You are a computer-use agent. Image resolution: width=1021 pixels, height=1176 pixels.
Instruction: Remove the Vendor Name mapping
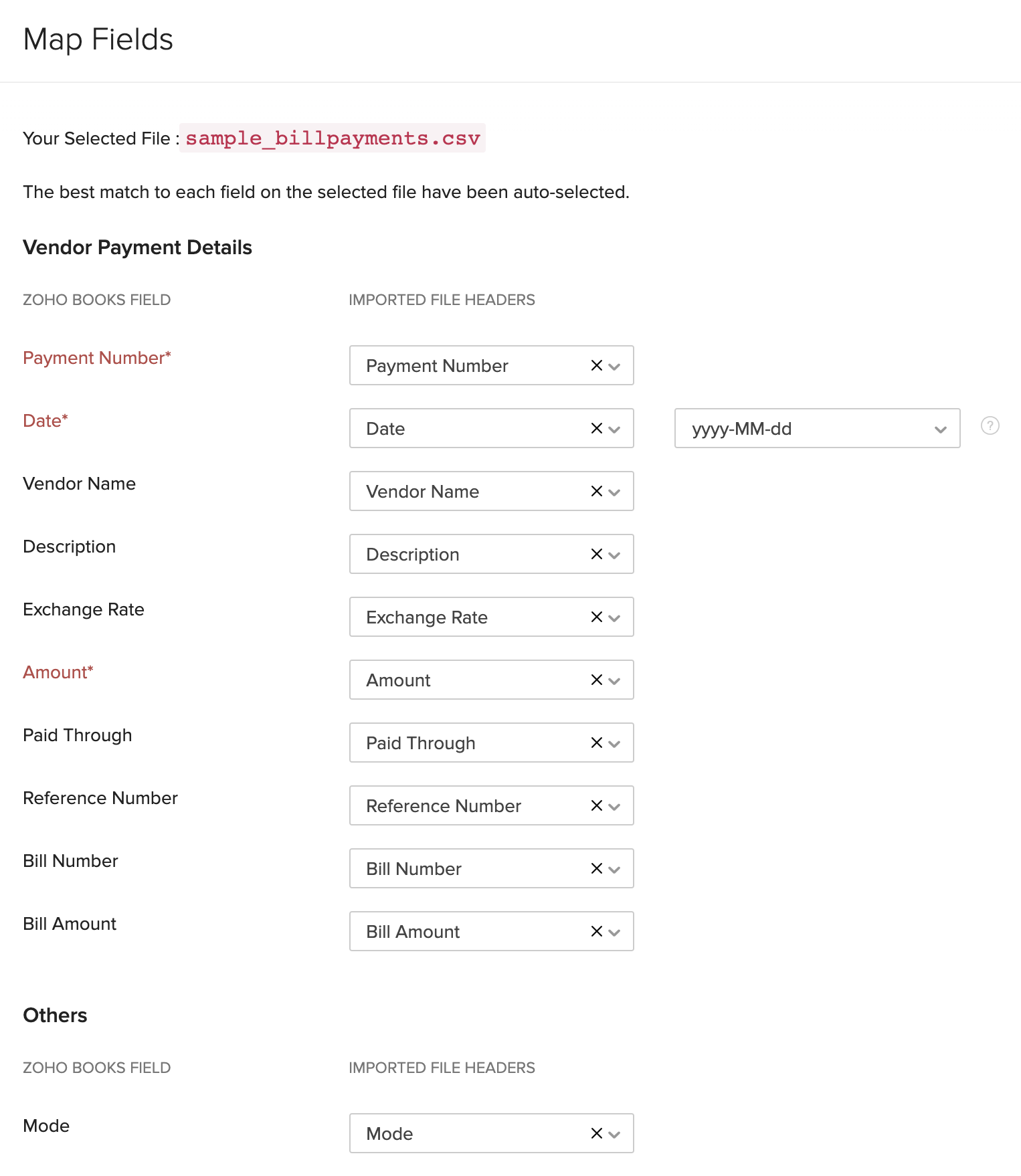coord(596,491)
